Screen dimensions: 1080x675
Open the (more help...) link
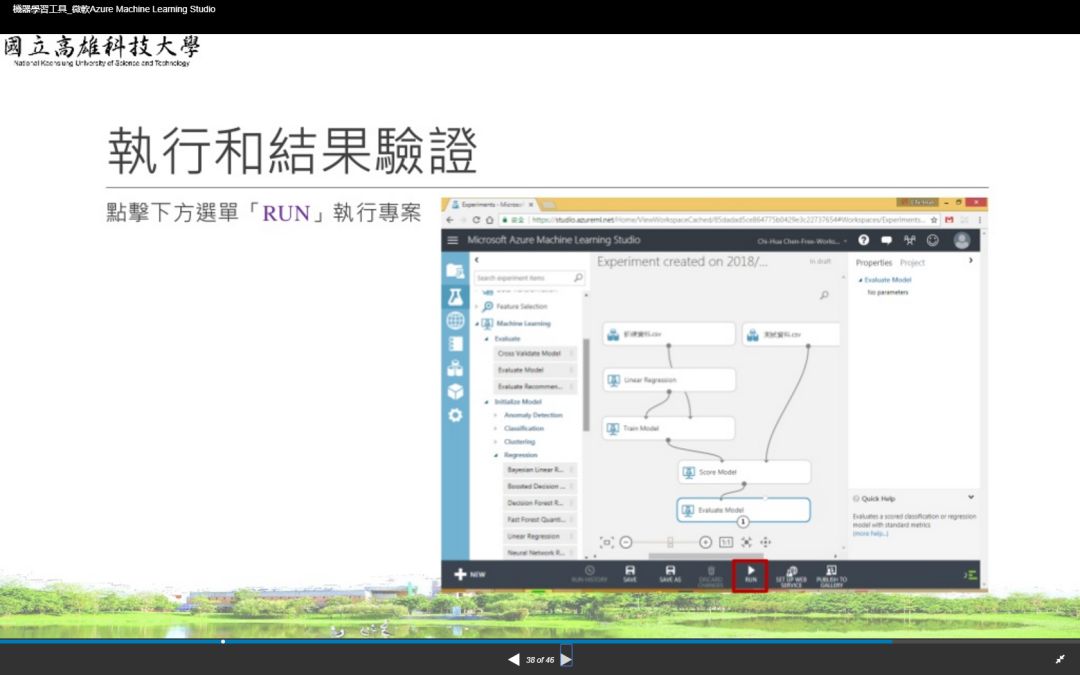point(870,534)
